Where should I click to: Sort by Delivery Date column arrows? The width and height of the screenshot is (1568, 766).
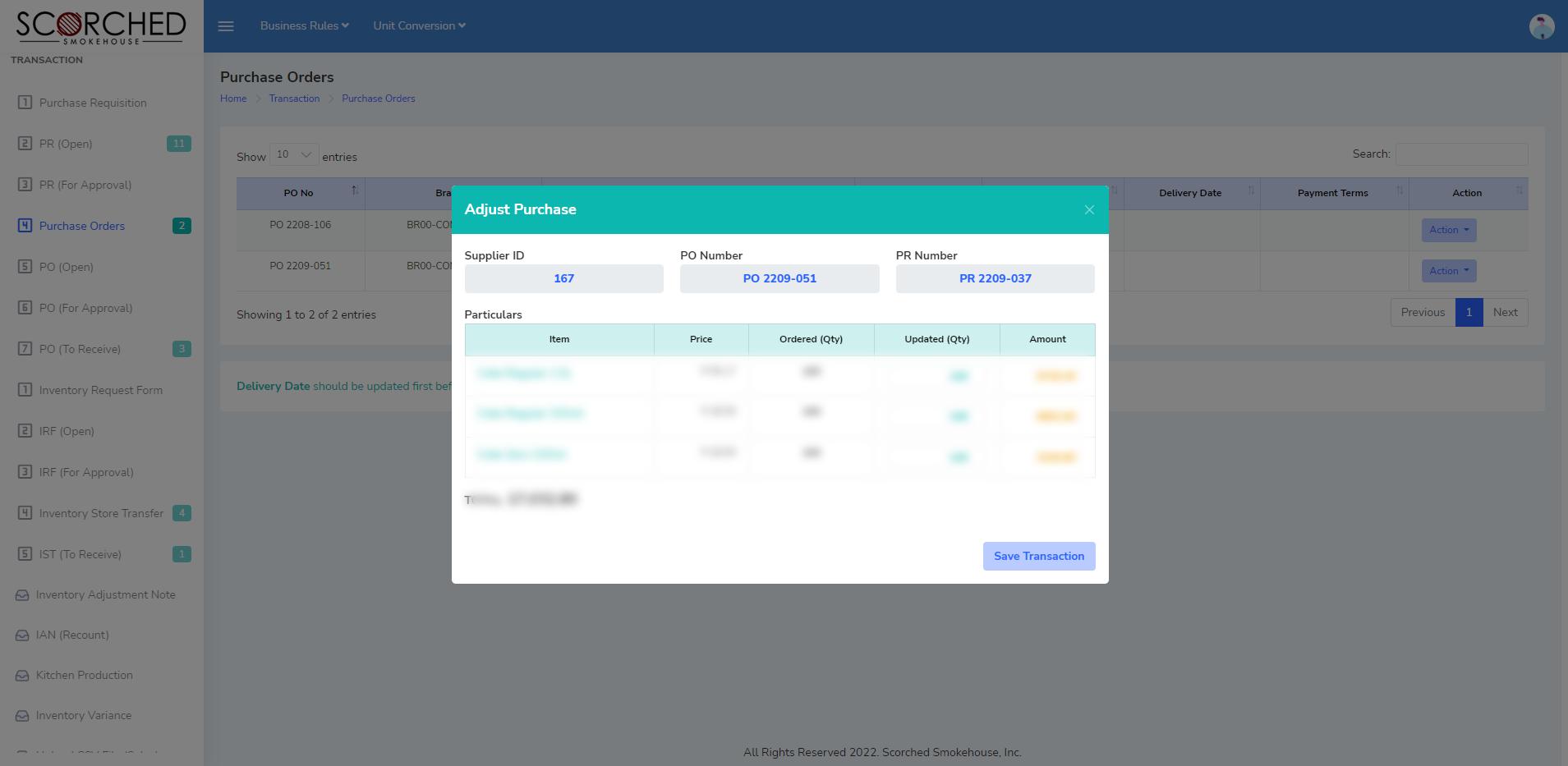(1251, 190)
